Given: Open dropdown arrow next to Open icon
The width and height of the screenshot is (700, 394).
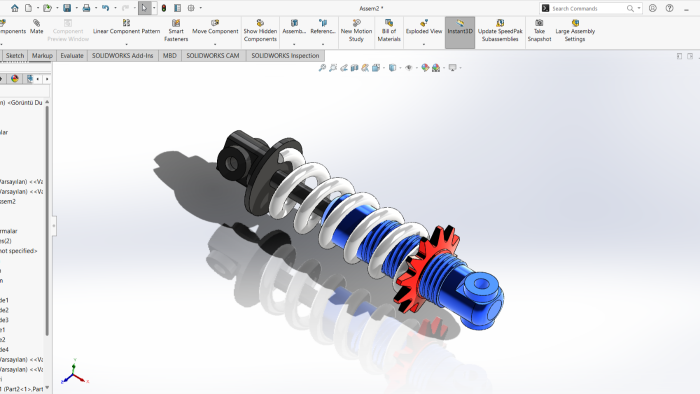Looking at the screenshot, I should 57,8.
